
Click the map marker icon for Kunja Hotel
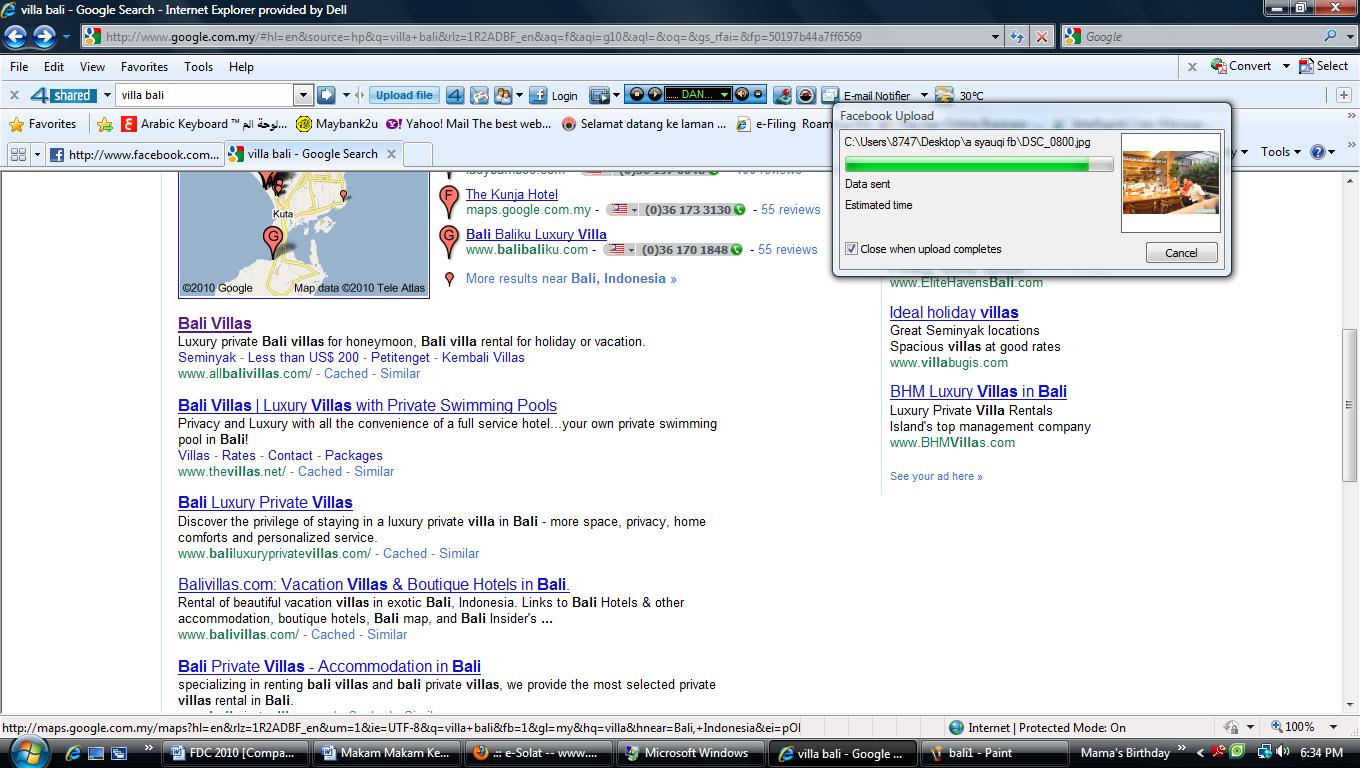point(450,201)
